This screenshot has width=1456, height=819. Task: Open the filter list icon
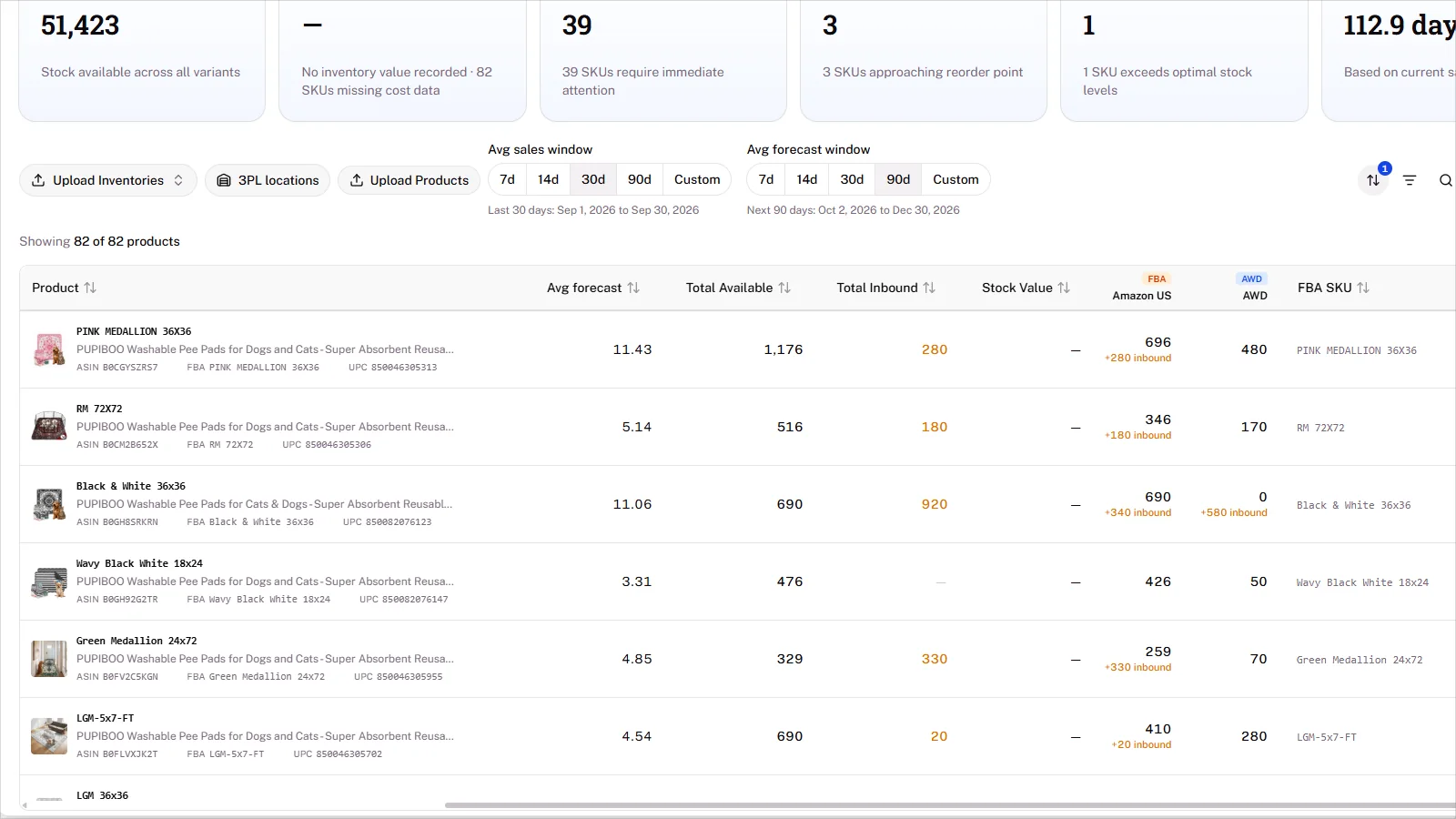click(x=1410, y=180)
